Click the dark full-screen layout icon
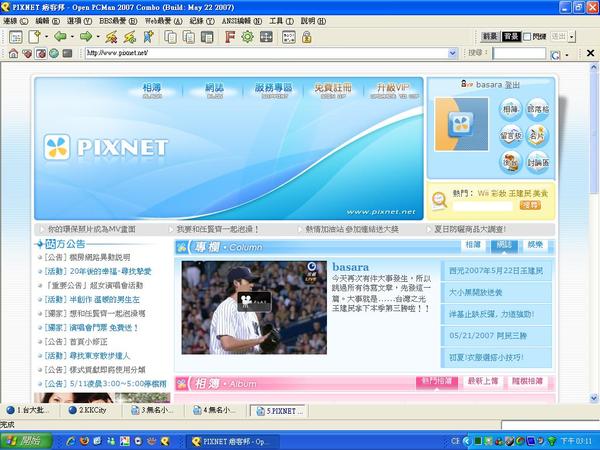The width and height of the screenshot is (600, 450). (266, 37)
